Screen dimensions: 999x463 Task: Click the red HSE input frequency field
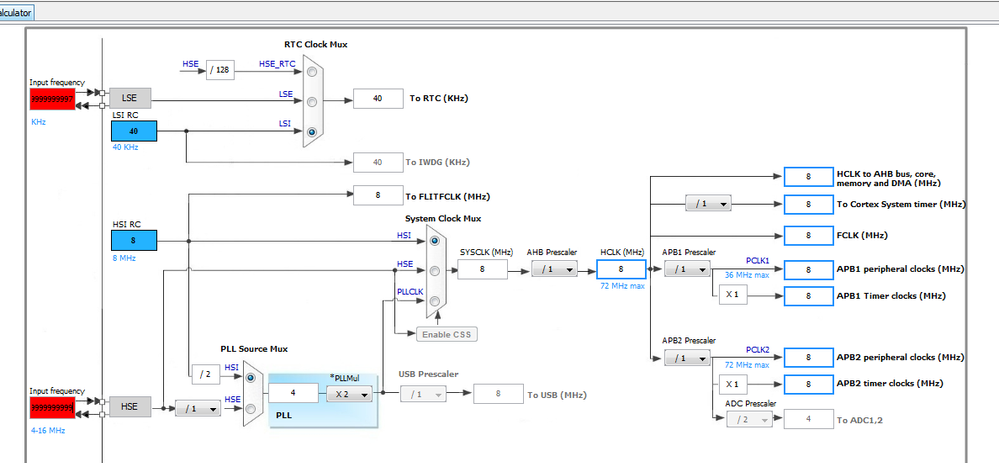tap(52, 407)
